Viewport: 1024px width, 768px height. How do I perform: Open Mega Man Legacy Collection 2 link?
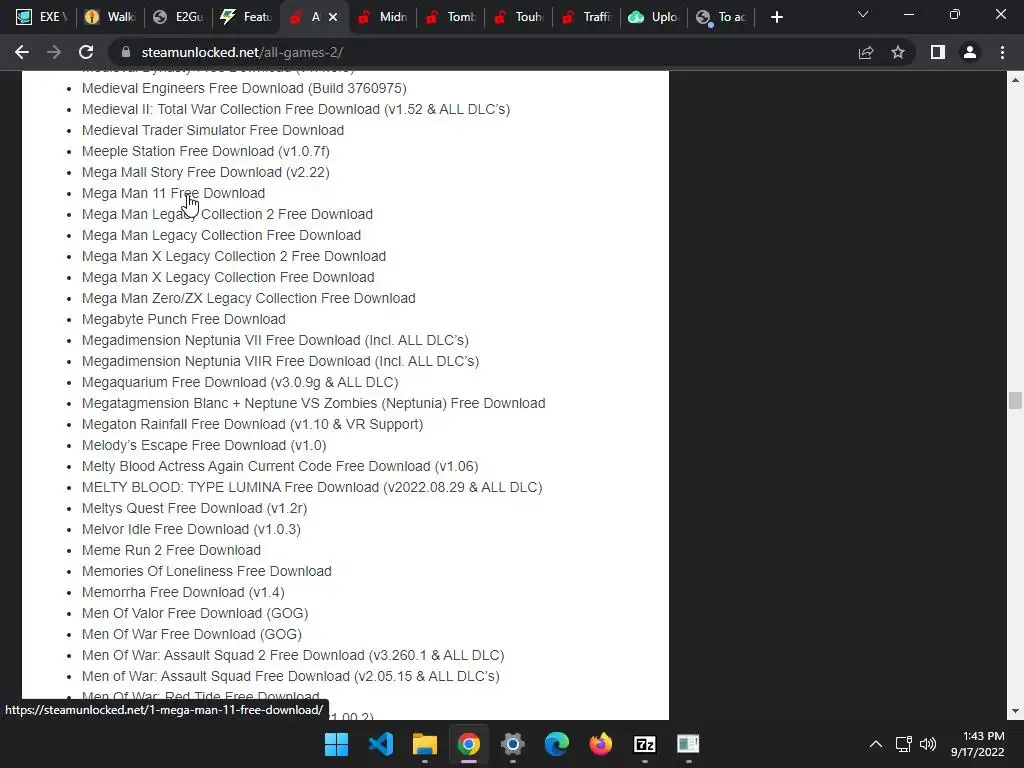pos(227,214)
